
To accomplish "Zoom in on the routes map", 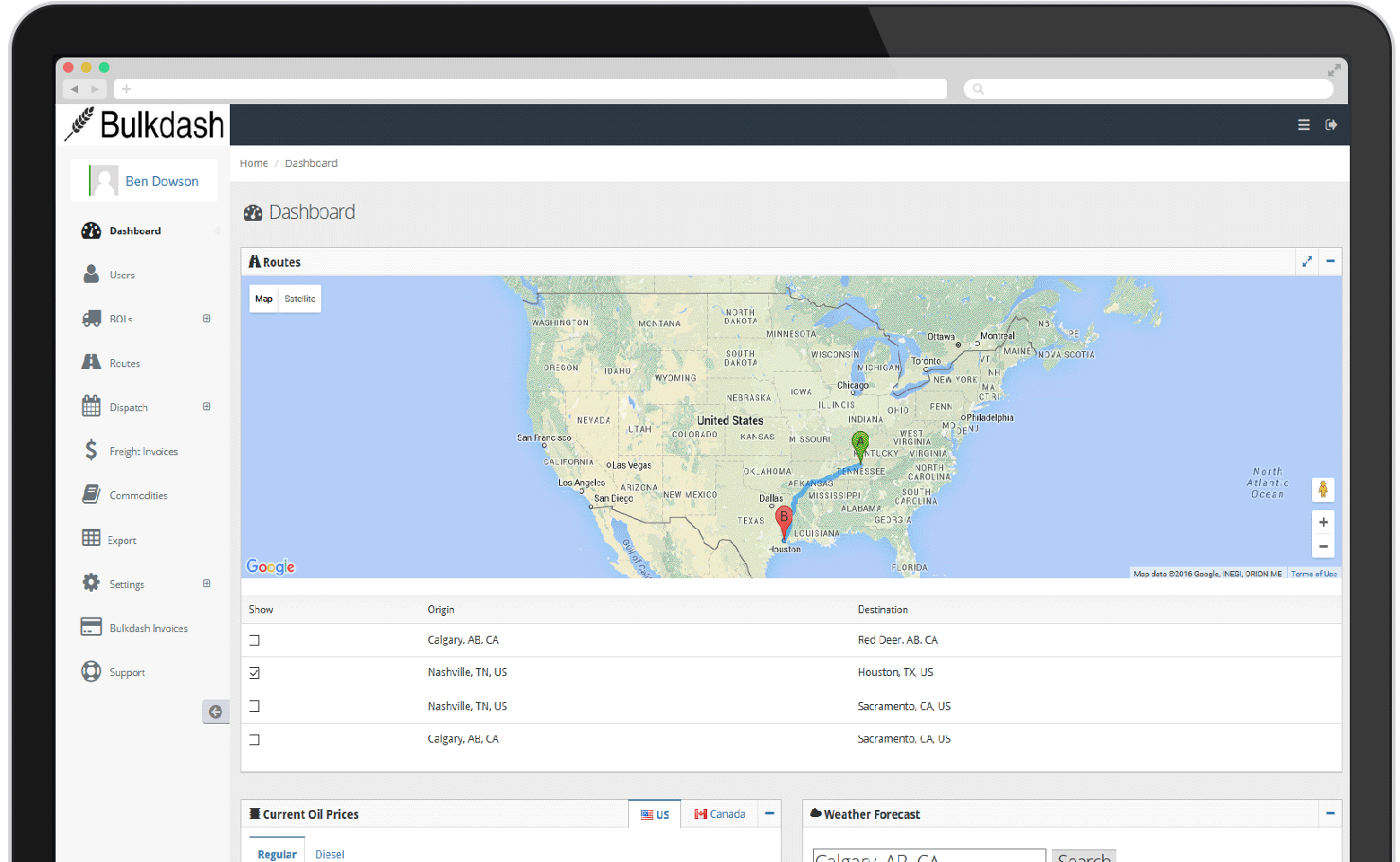I will click(x=1323, y=523).
